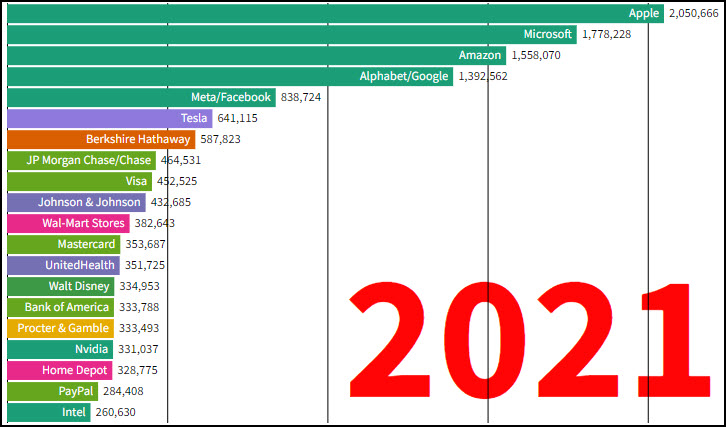
Task: Click Wal-Mart's value 382,643
Action: coord(155,223)
